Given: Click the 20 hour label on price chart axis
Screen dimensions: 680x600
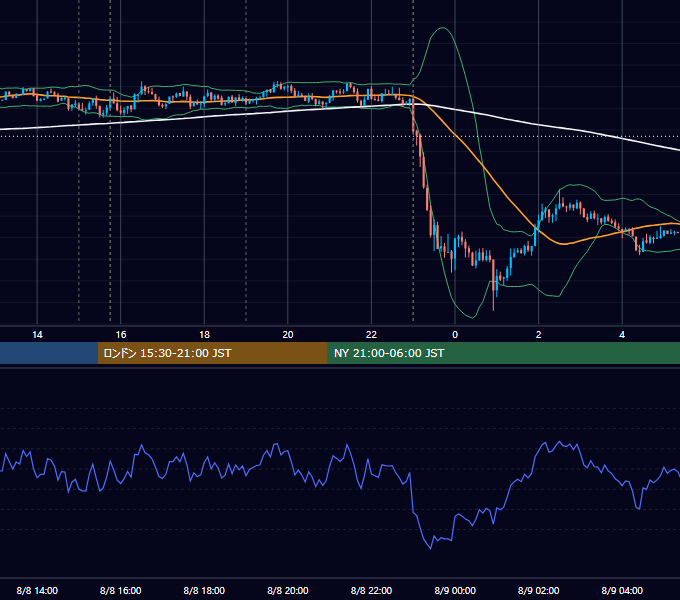Looking at the screenshot, I should 288,335.
